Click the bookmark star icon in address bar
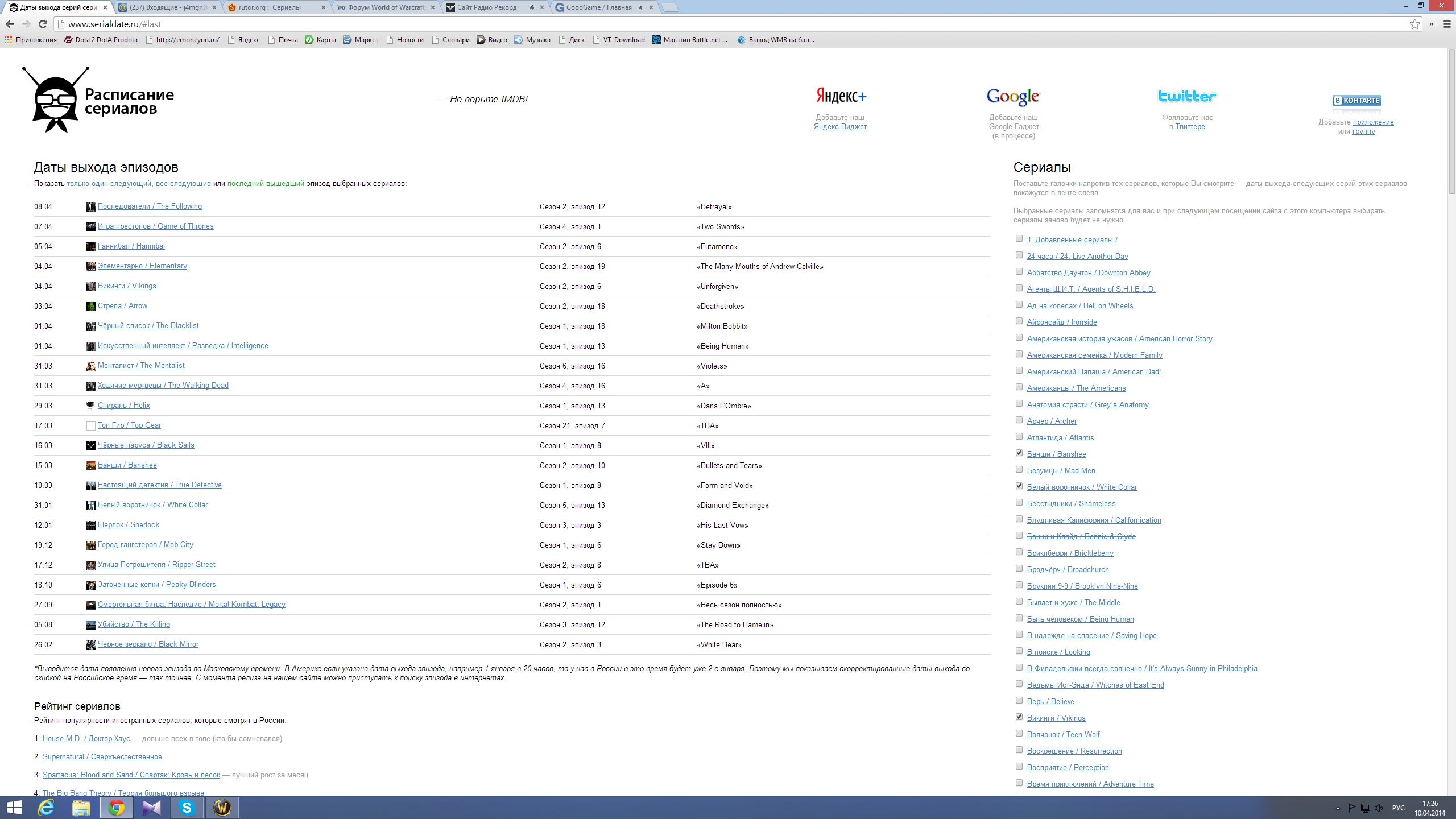The width and height of the screenshot is (1456, 819). (x=1414, y=24)
